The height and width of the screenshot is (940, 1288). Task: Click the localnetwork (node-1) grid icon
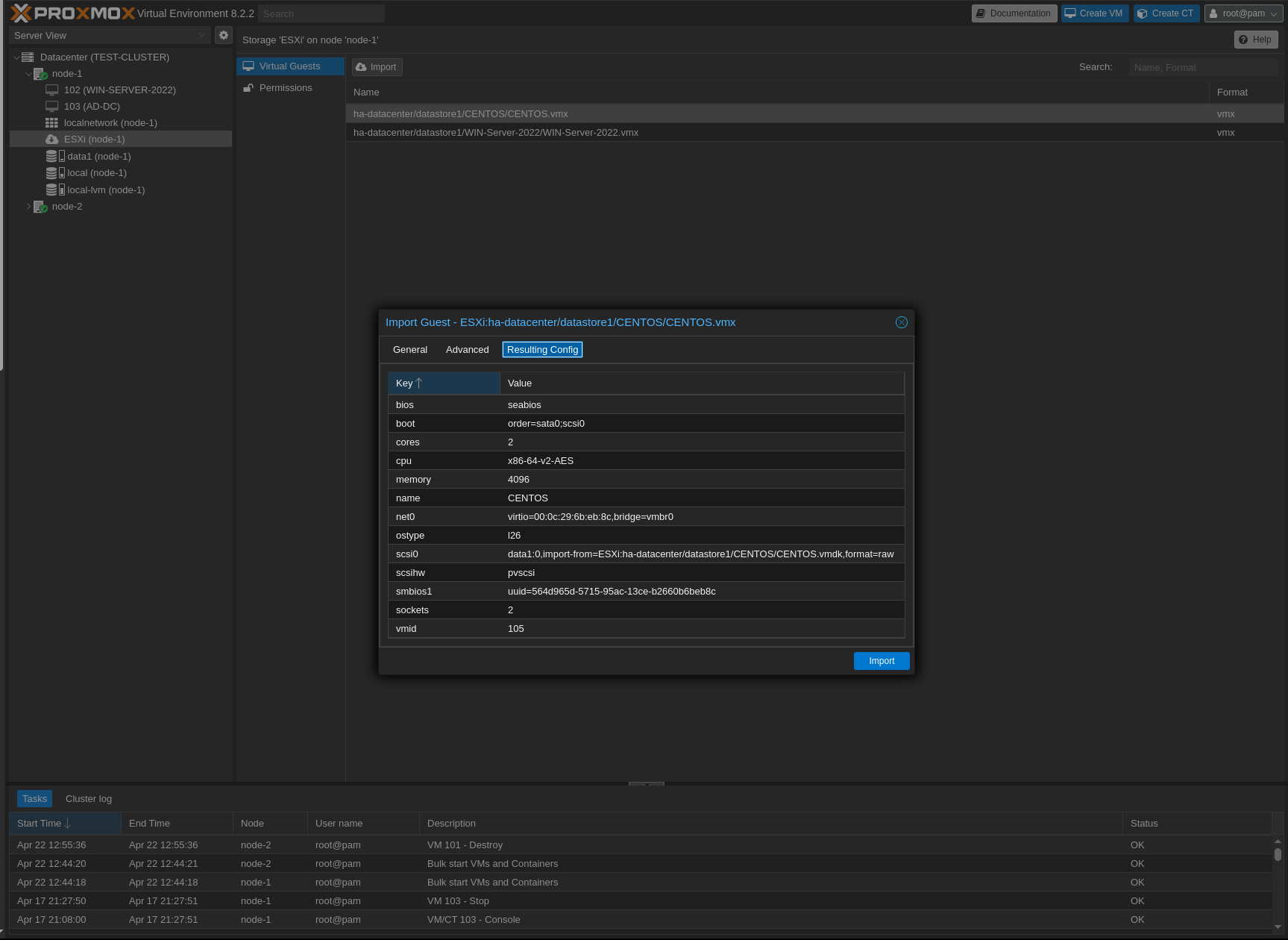pyautogui.click(x=51, y=123)
